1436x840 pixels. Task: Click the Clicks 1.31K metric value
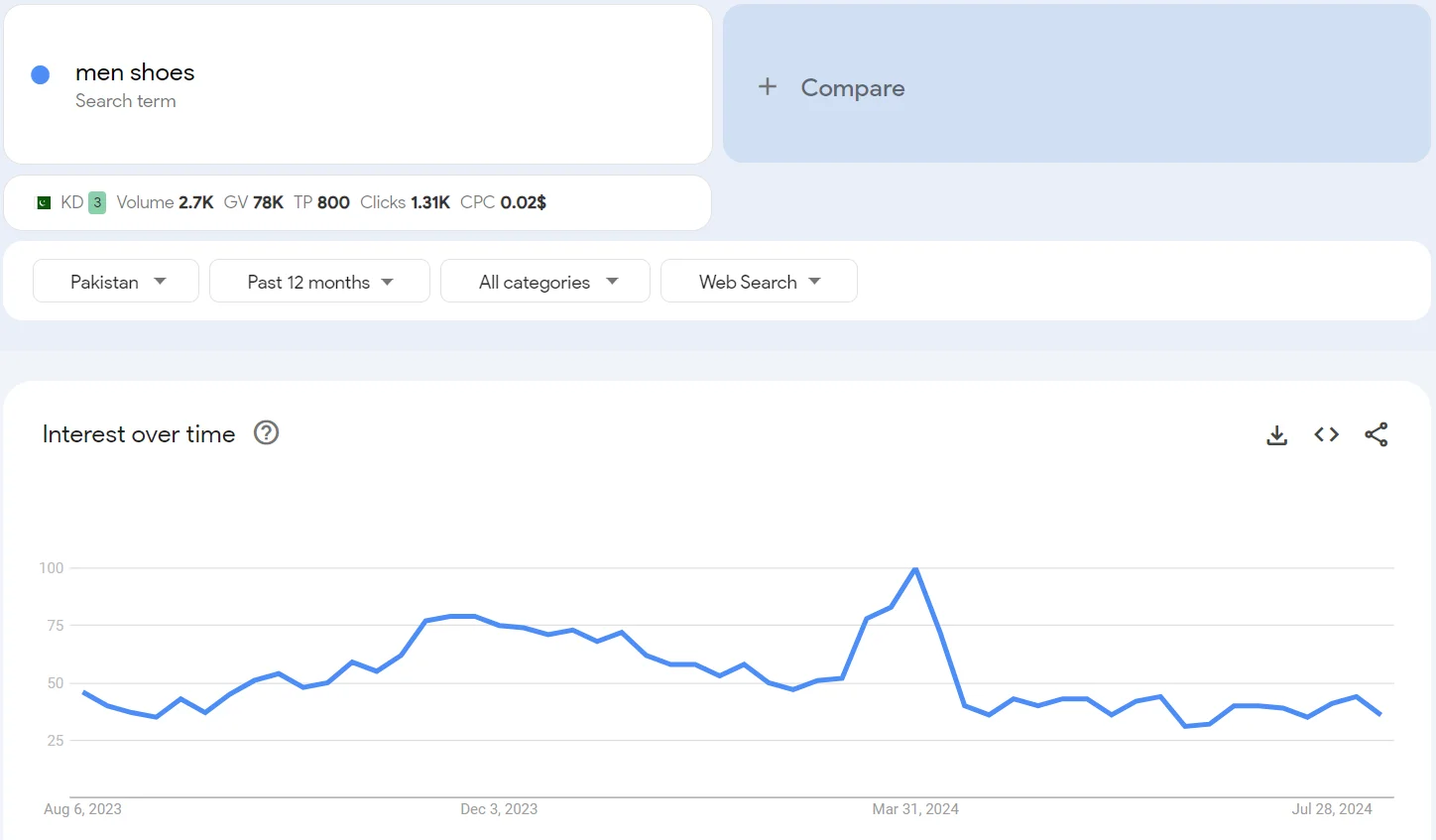click(408, 201)
